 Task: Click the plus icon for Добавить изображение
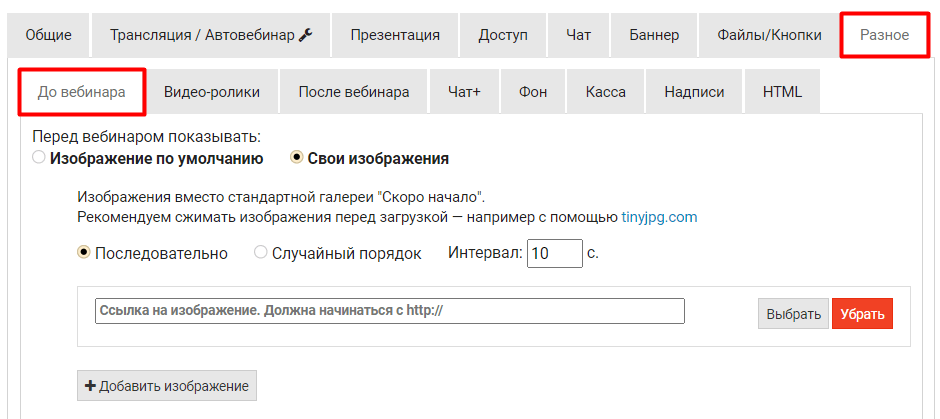[90, 386]
